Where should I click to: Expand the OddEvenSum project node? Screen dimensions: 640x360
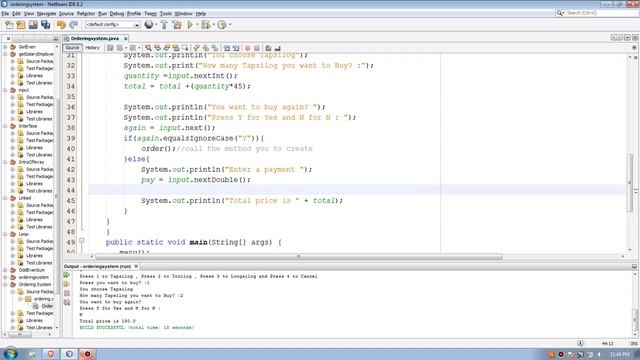5,270
